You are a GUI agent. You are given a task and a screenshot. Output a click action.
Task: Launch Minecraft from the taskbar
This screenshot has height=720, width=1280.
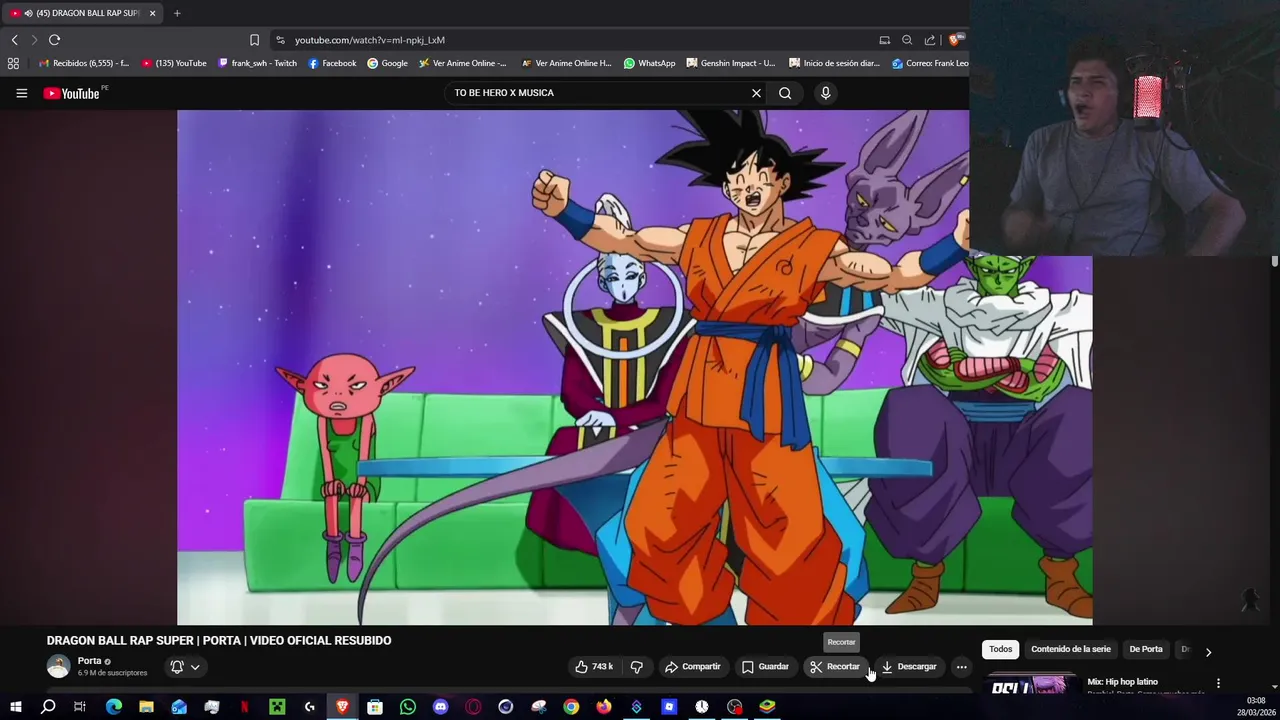tap(277, 707)
